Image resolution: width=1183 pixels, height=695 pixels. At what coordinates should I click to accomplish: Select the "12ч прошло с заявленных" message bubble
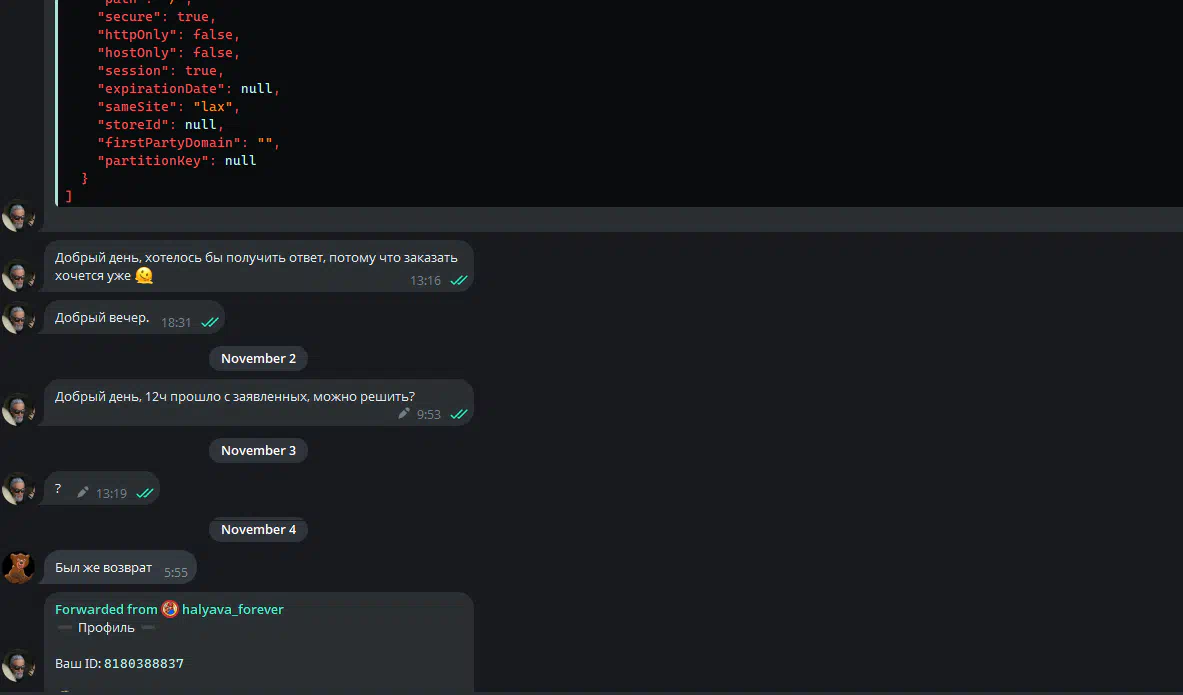click(235, 397)
